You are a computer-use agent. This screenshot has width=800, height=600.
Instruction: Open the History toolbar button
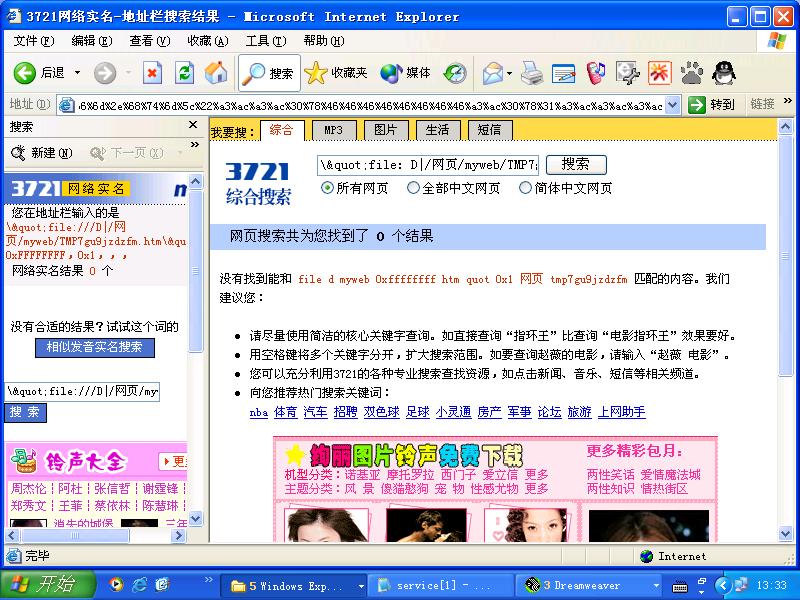tap(455, 73)
